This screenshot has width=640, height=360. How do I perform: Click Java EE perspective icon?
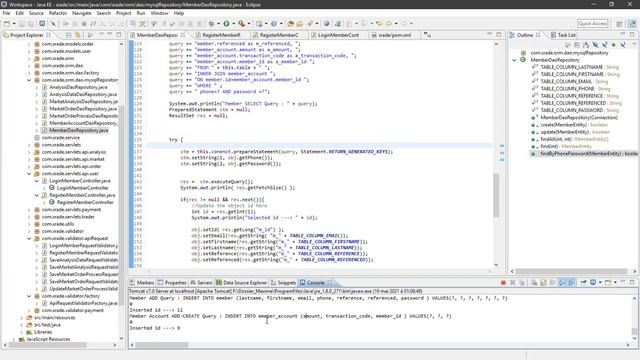click(632, 24)
